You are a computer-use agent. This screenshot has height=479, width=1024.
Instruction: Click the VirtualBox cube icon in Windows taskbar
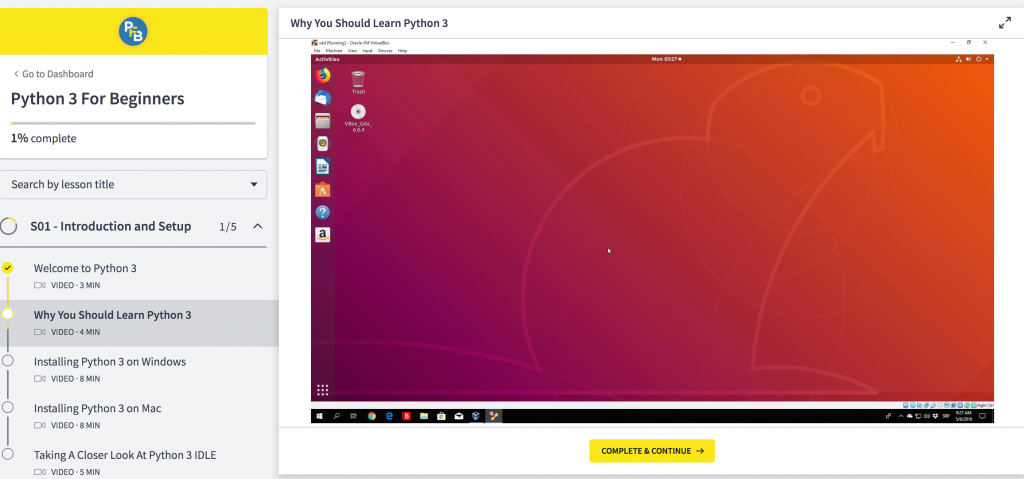(477, 416)
